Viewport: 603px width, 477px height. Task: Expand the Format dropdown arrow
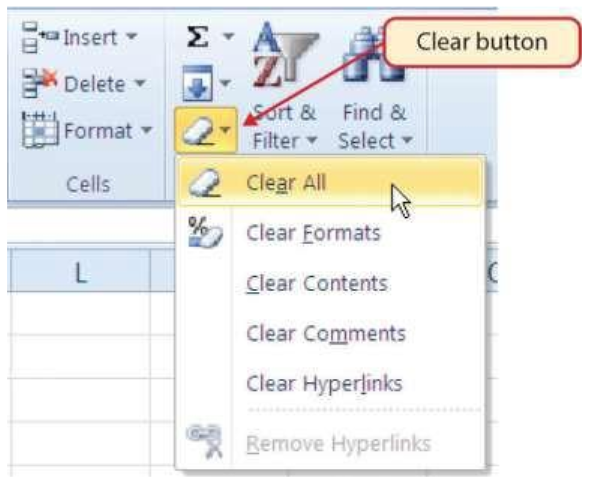point(147,130)
